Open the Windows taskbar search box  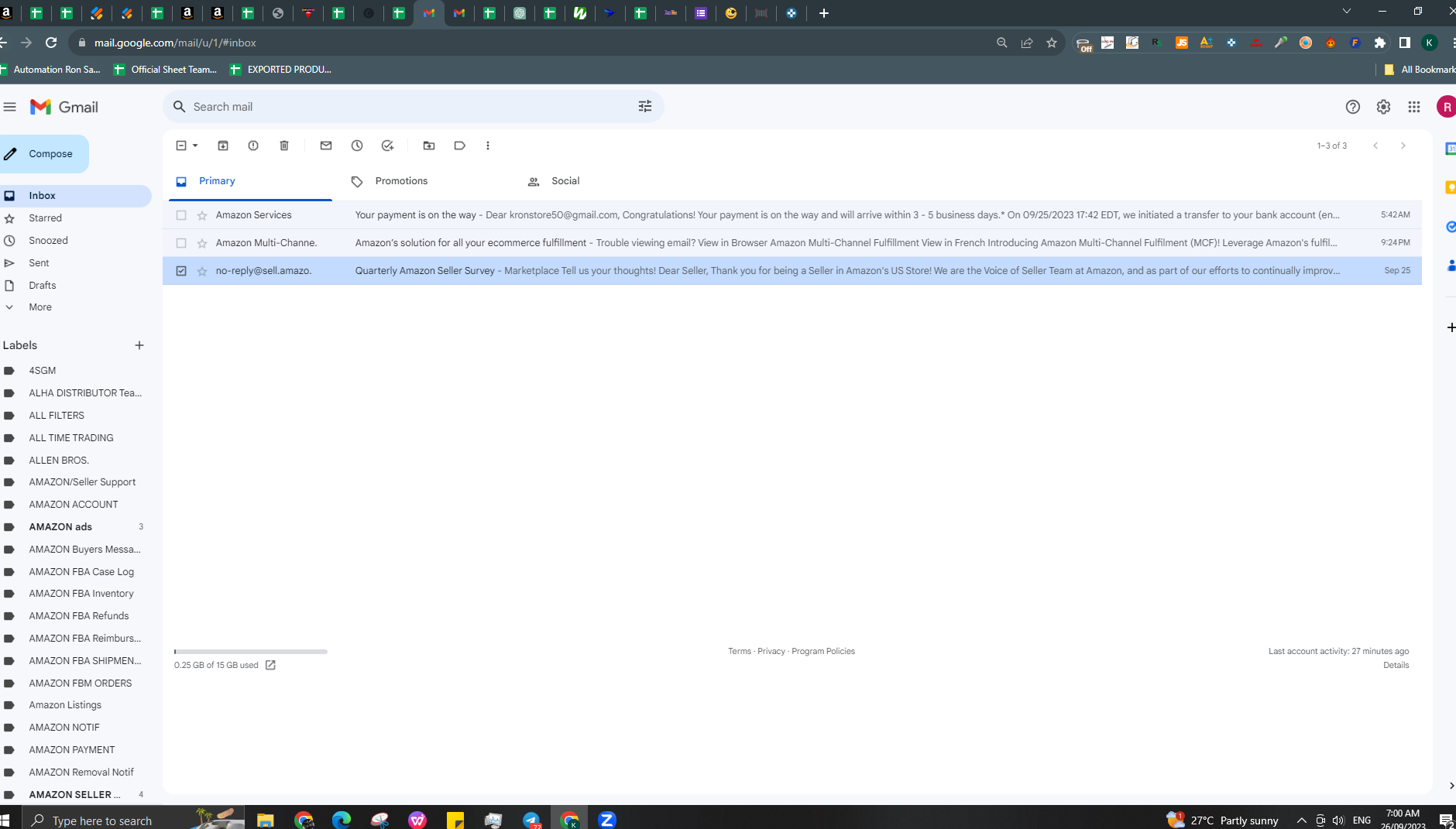click(132, 820)
